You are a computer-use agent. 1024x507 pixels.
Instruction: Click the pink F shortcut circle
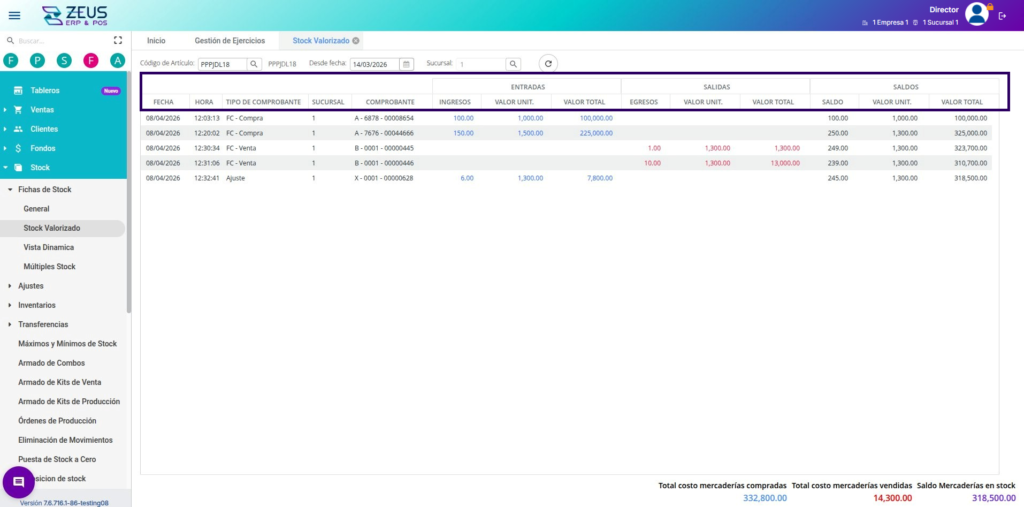pyautogui.click(x=91, y=61)
